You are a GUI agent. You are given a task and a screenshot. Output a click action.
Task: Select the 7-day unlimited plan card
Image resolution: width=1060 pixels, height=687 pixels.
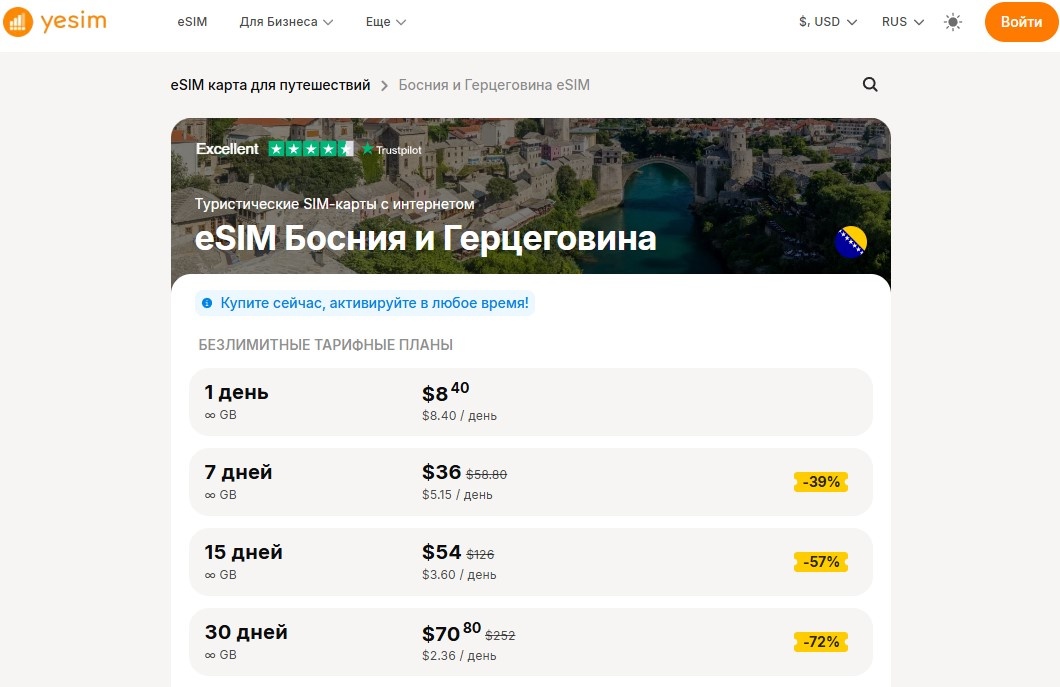(530, 481)
